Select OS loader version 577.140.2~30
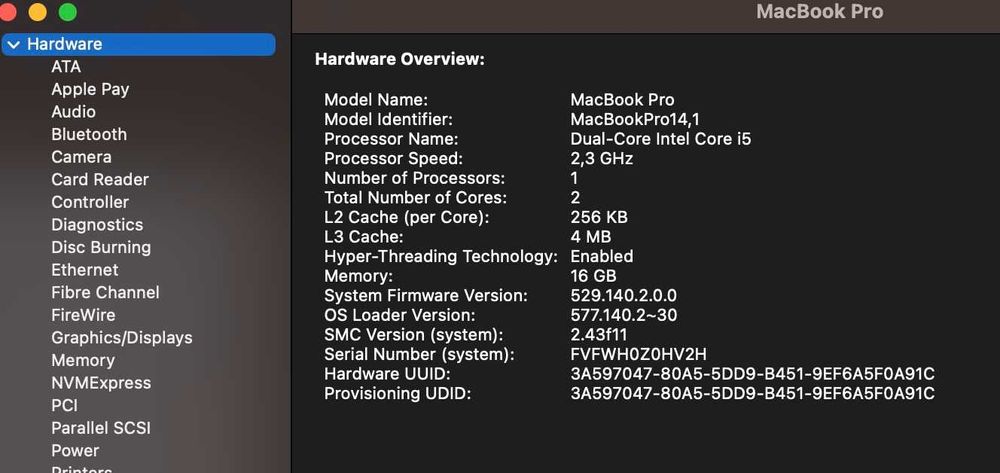Viewport: 1000px width, 473px height. point(624,316)
